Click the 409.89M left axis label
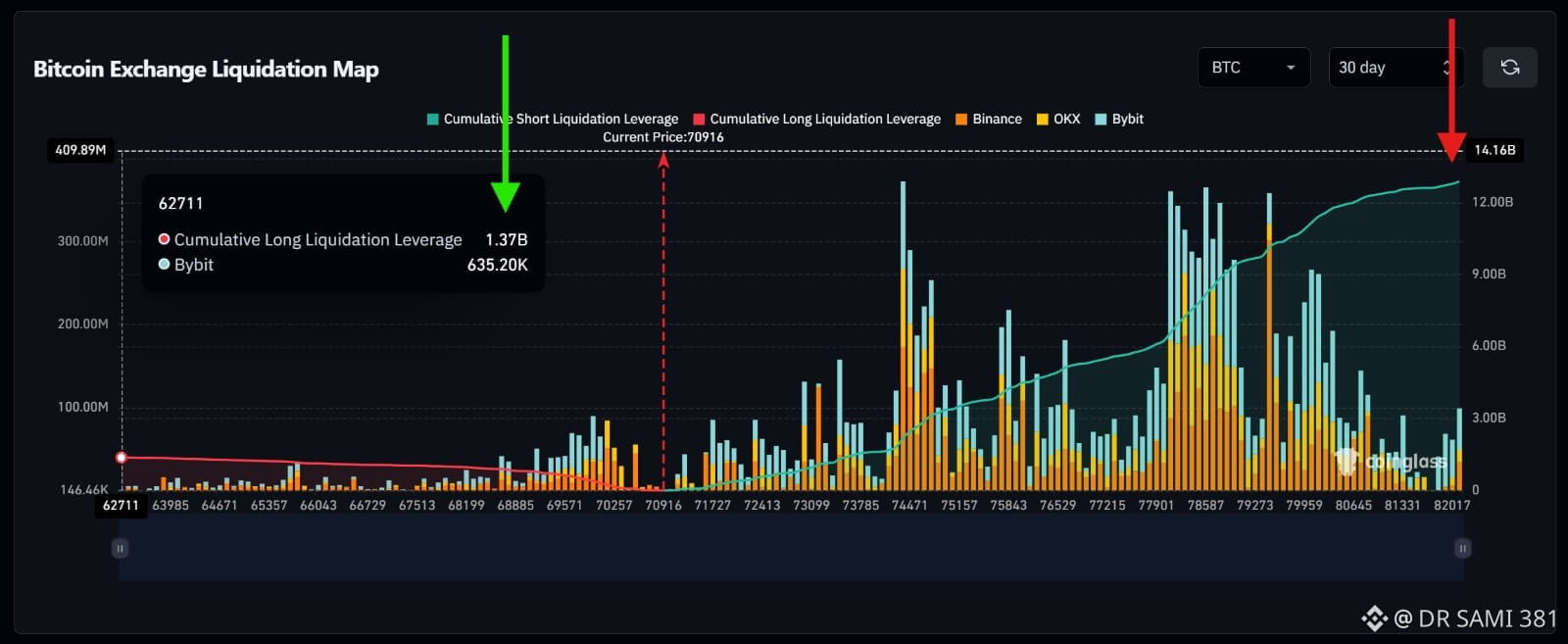 [80, 150]
